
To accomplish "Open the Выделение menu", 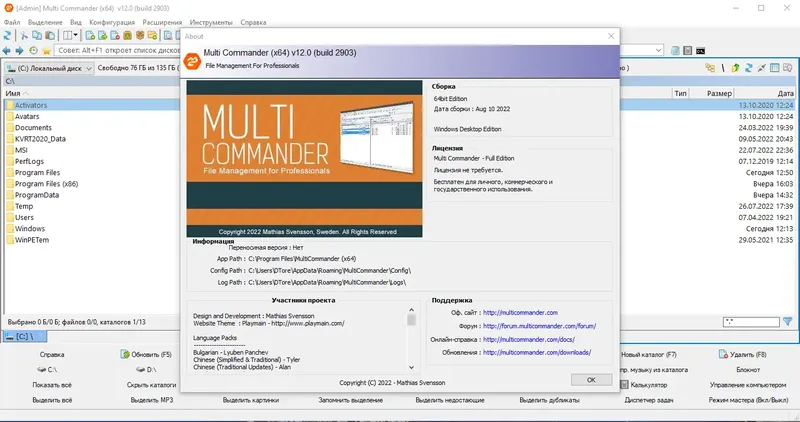I will pos(45,22).
